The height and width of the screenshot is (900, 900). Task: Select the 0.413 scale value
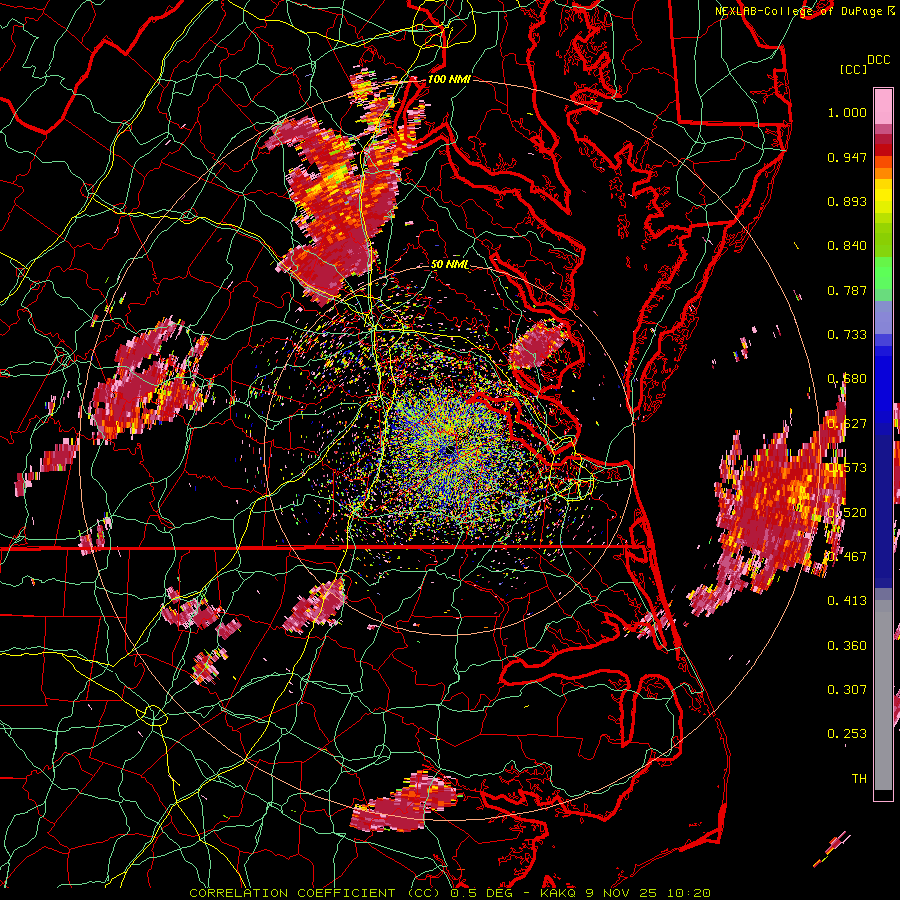847,601
